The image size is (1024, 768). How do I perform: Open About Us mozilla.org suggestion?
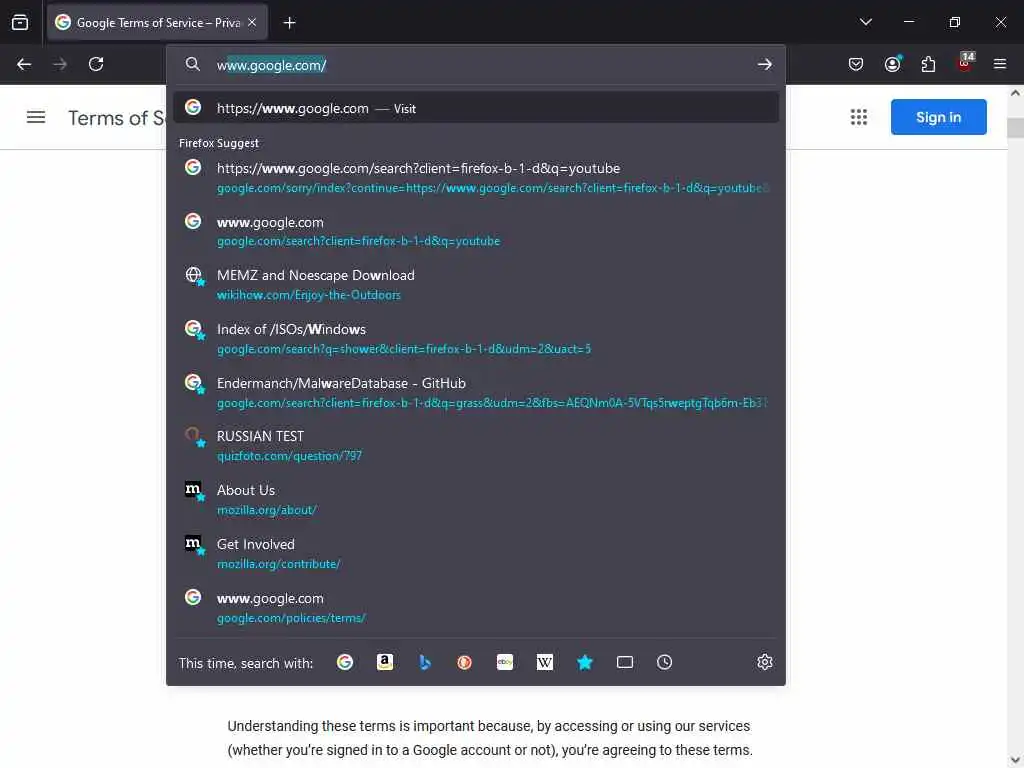click(x=476, y=500)
